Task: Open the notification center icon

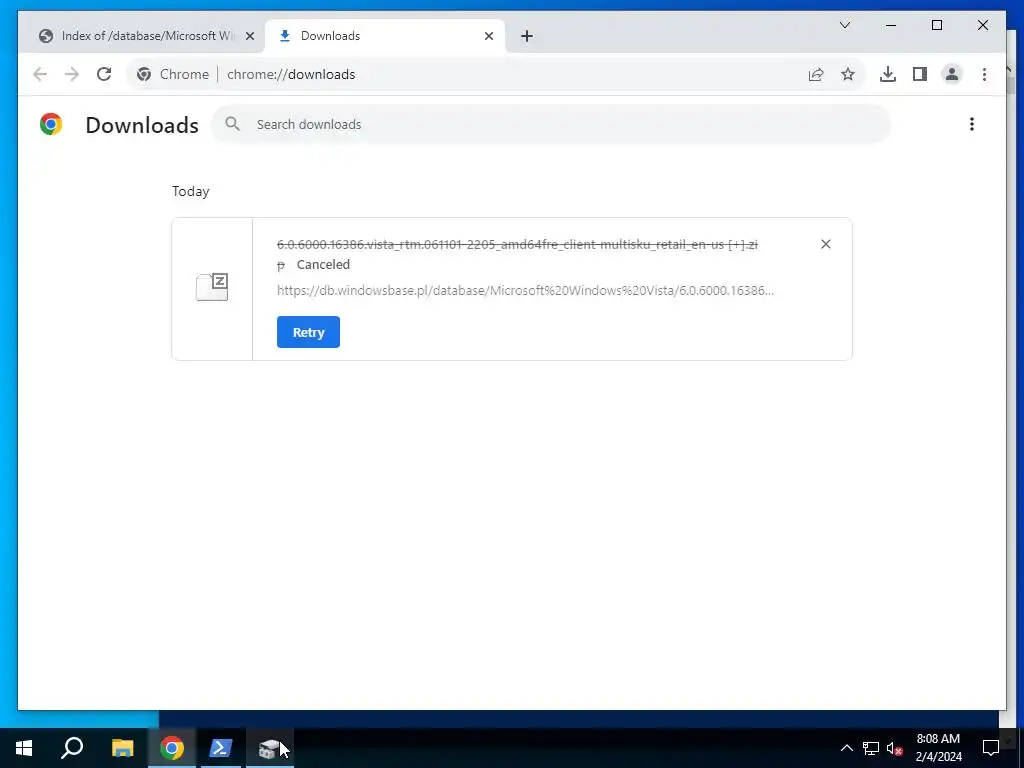Action: (991, 748)
